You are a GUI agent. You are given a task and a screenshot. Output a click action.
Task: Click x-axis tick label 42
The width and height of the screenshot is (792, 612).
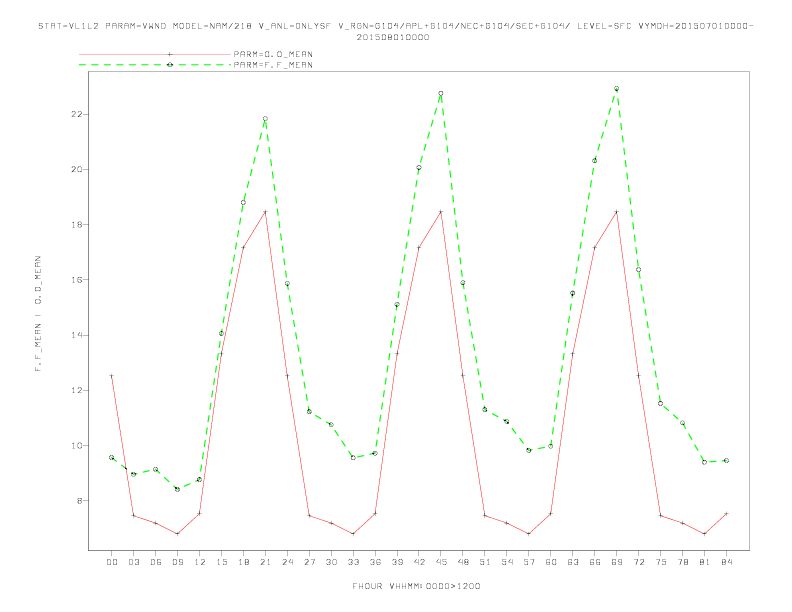[419, 562]
